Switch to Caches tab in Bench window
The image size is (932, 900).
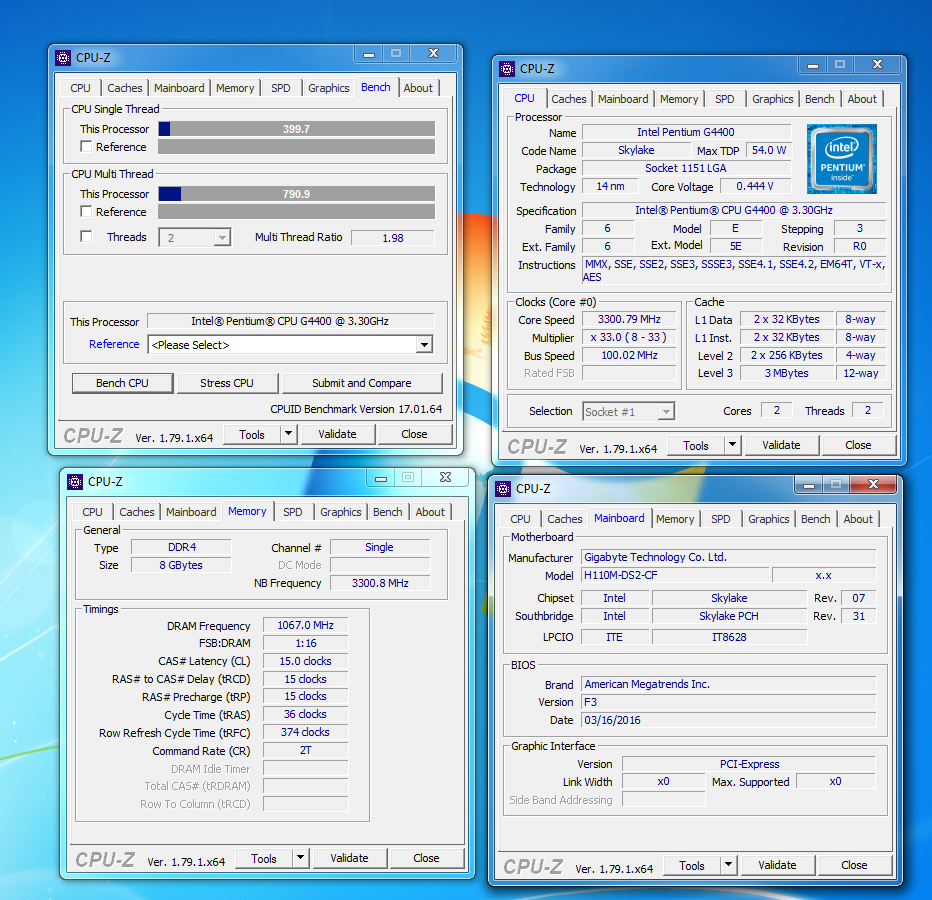tap(125, 88)
